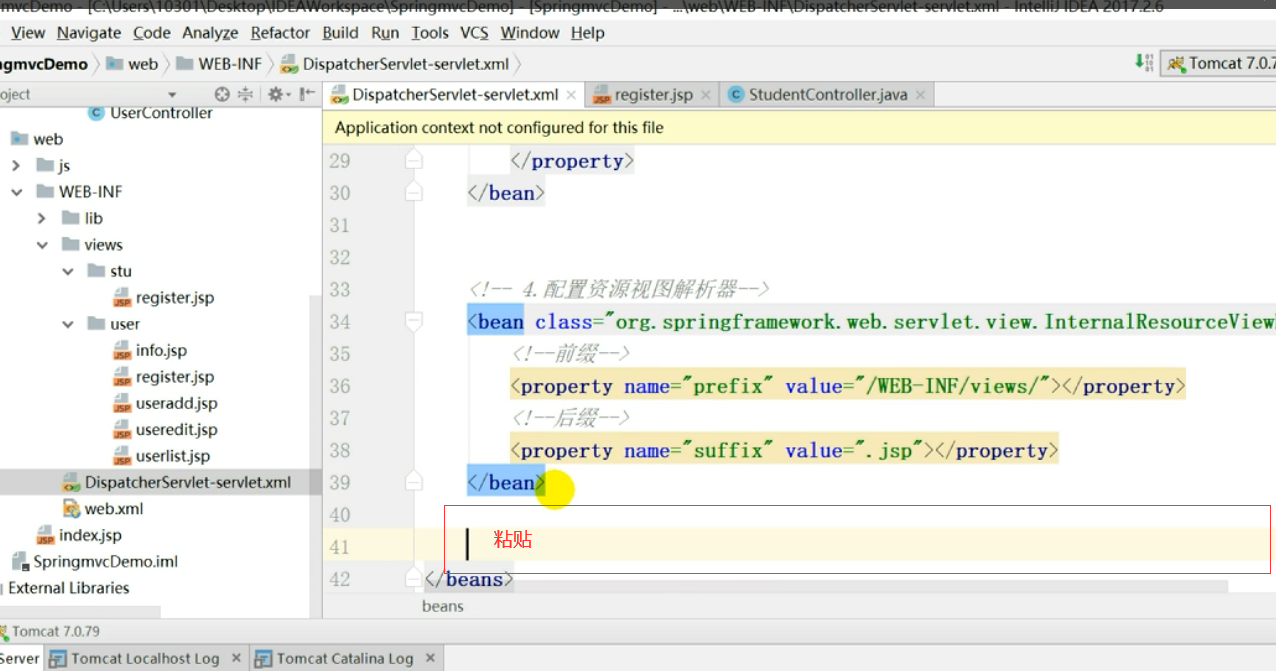Click the js folder icon
Screen dimensions: 1276x671
pyautogui.click(x=45, y=166)
